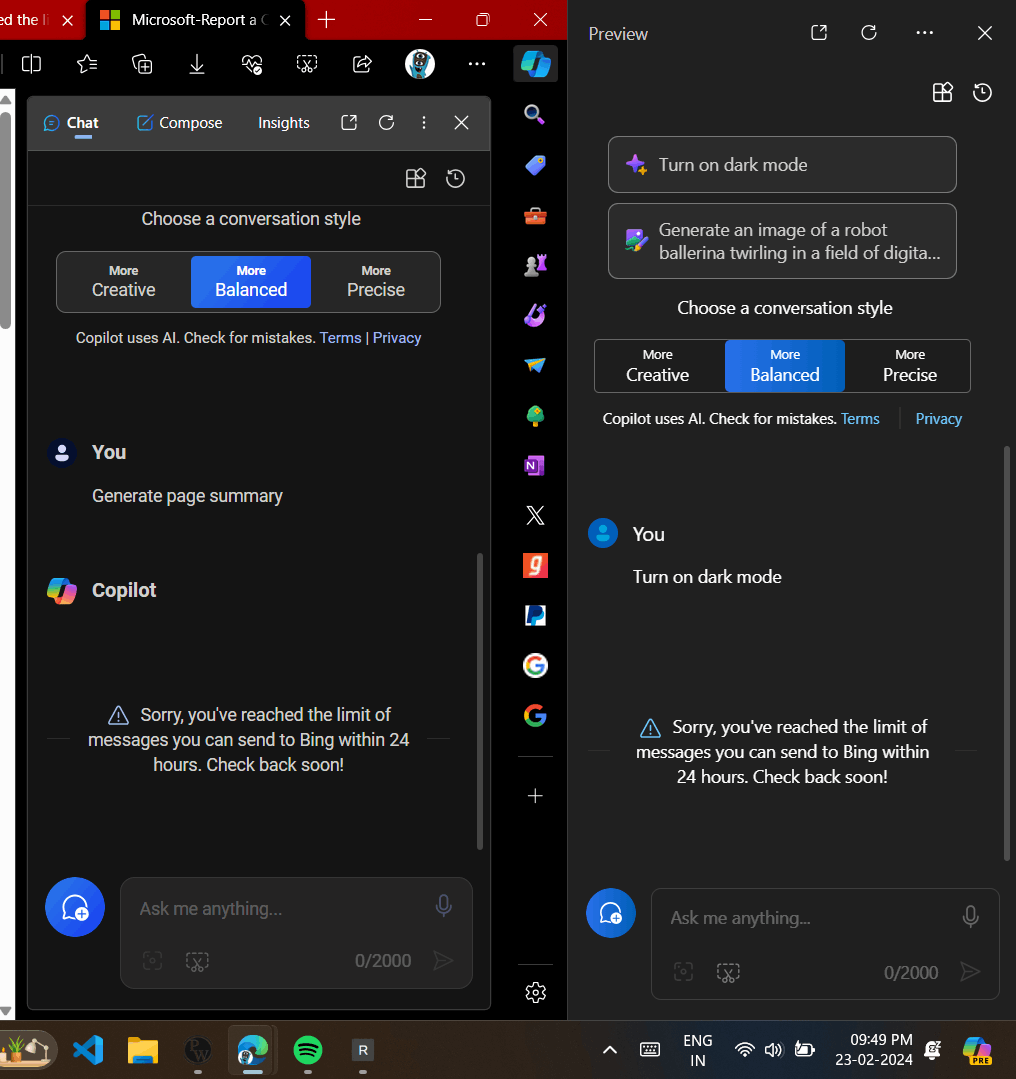The height and width of the screenshot is (1079, 1016).
Task: Select More Balanced in left pane
Action: coord(251,282)
